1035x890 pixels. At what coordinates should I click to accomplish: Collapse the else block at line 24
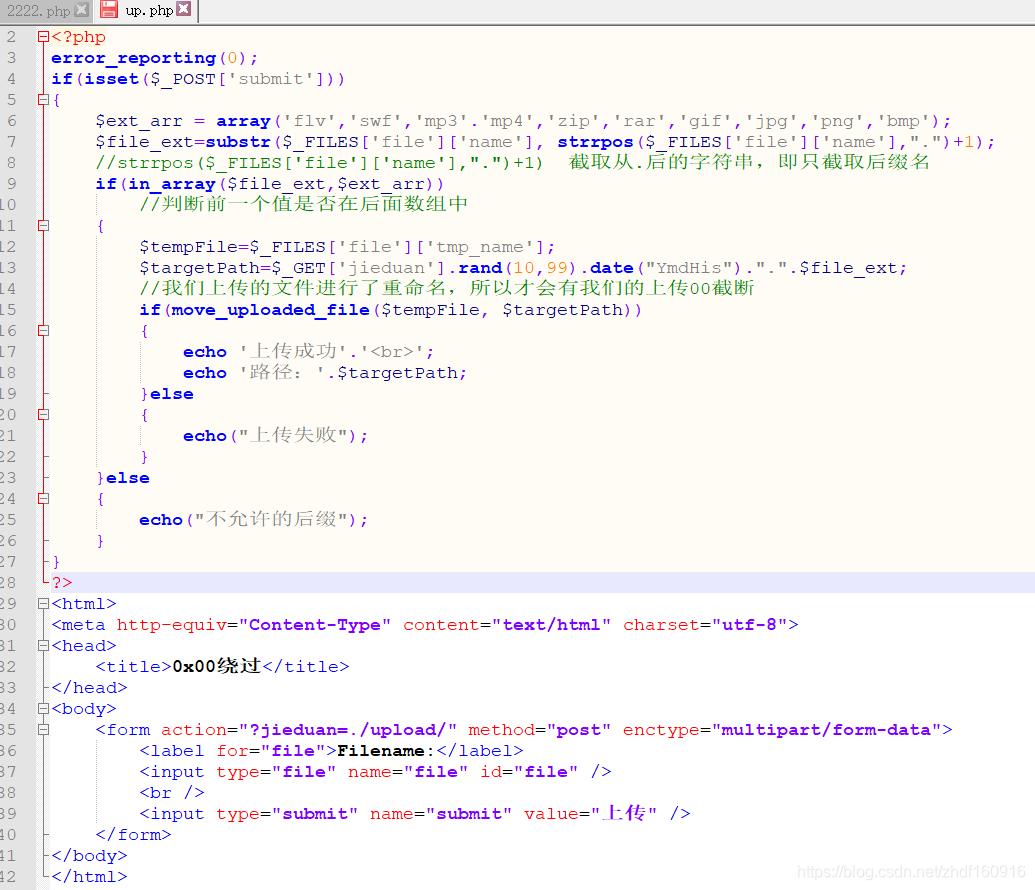[43, 499]
